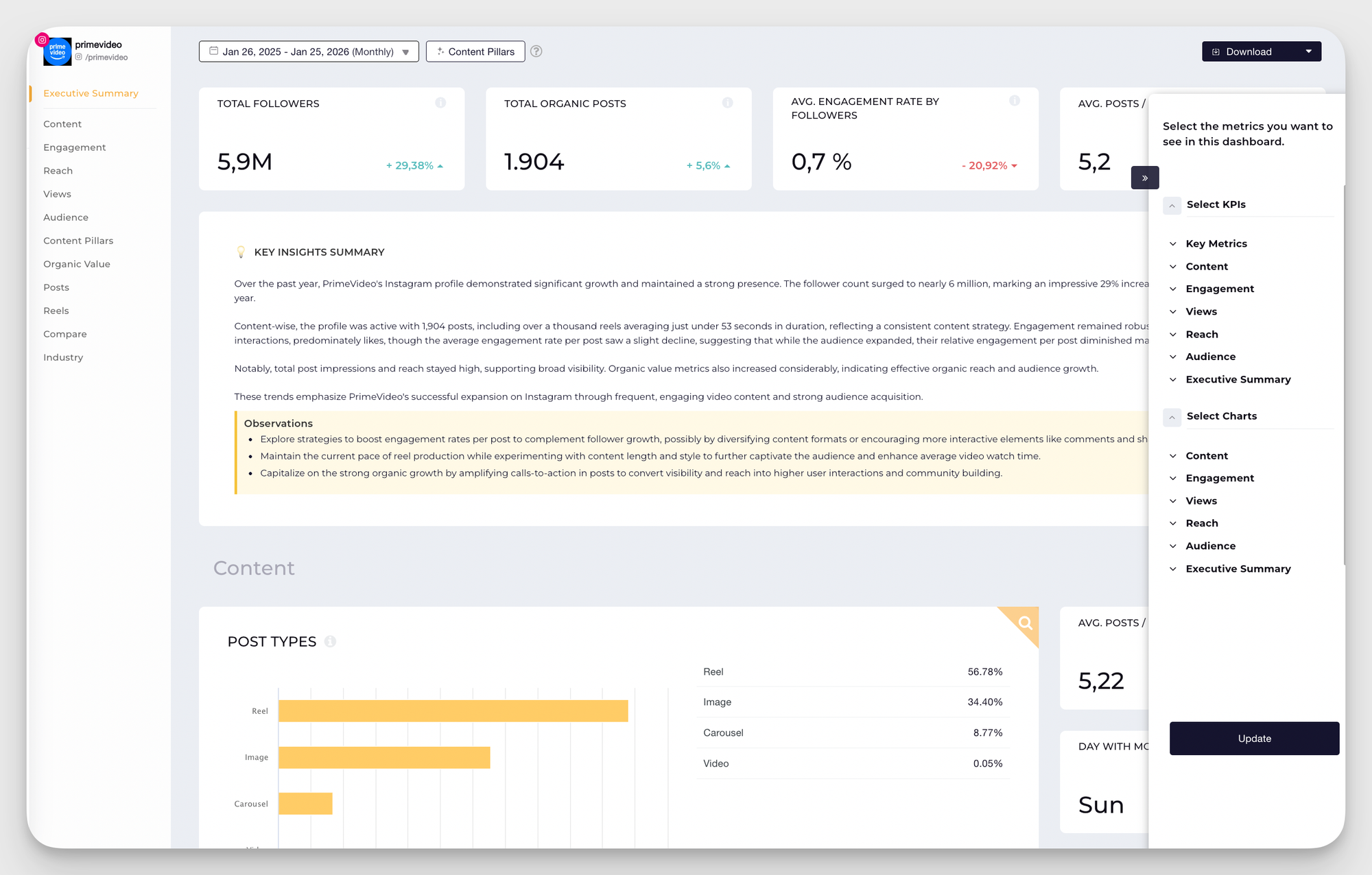Click the info icon on Total Organic Posts card
Screen dimensions: 1372x875
coord(728,102)
